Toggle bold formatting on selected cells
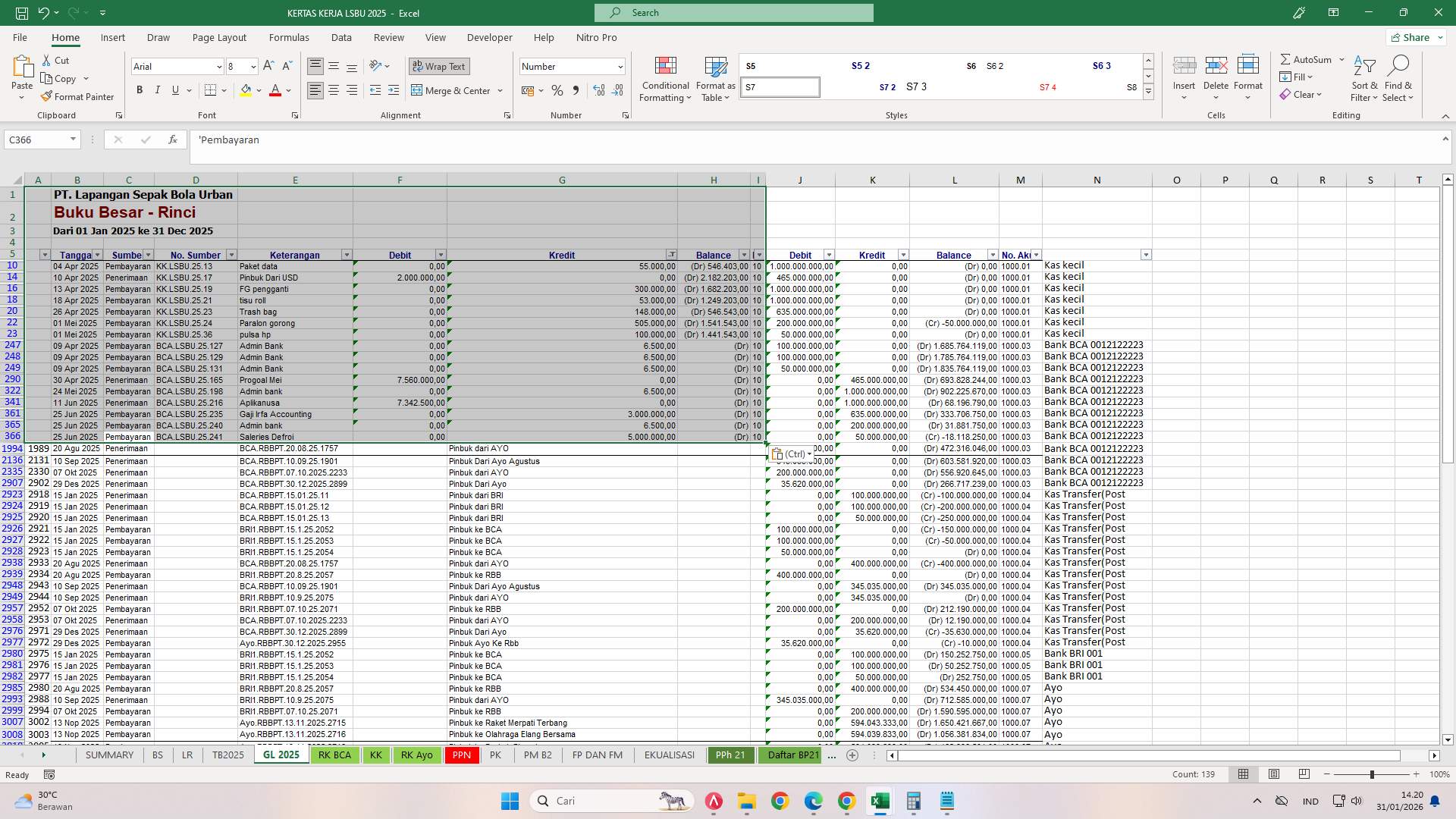The height and width of the screenshot is (819, 1456). 140,89
